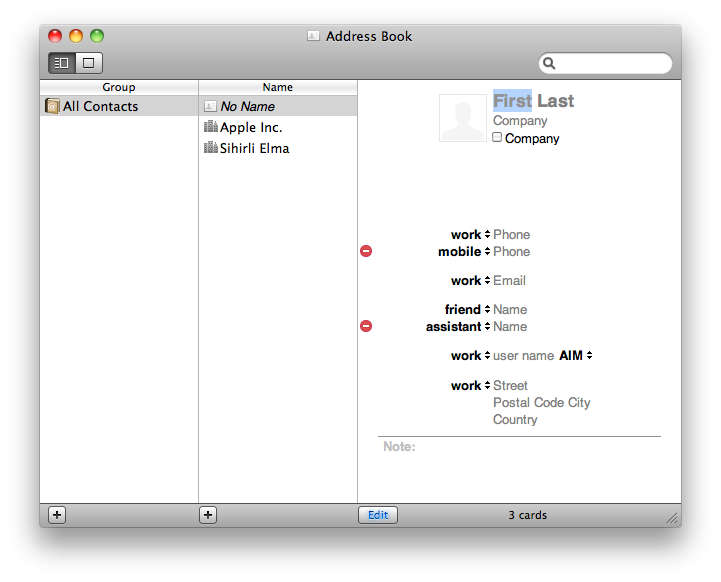Screen dimensions: 721x582
Task: Click the add contact plus button
Action: (x=208, y=515)
